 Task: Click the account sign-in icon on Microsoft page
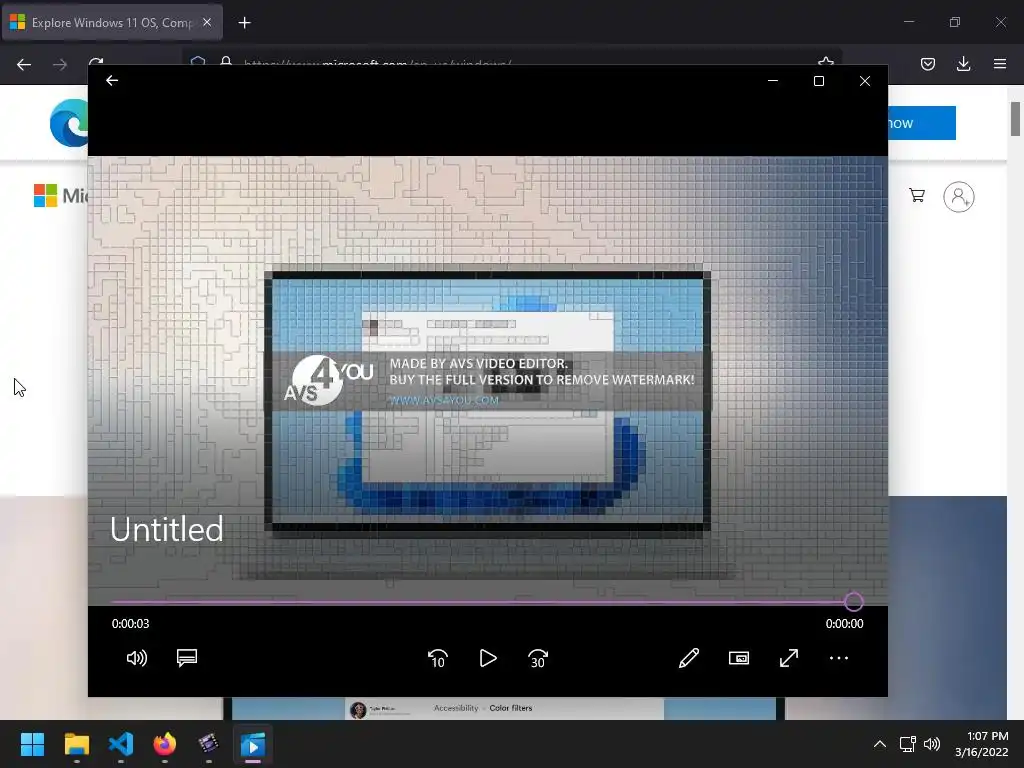coord(958,197)
